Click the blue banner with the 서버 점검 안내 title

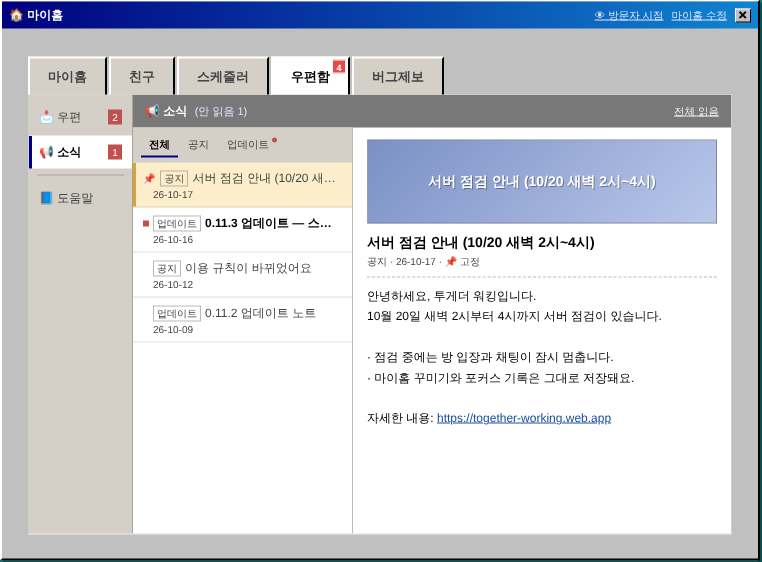coord(541,181)
